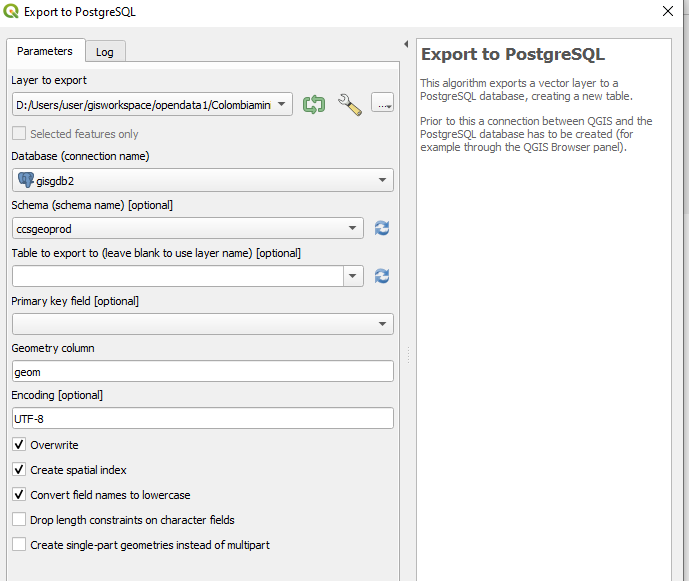Switch to the Log tab

tap(104, 52)
